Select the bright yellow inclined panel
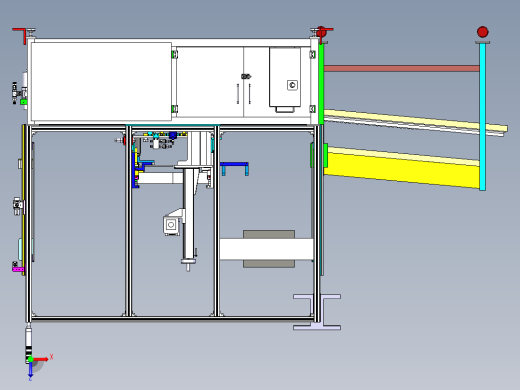This screenshot has height=390, width=520. [x=402, y=170]
